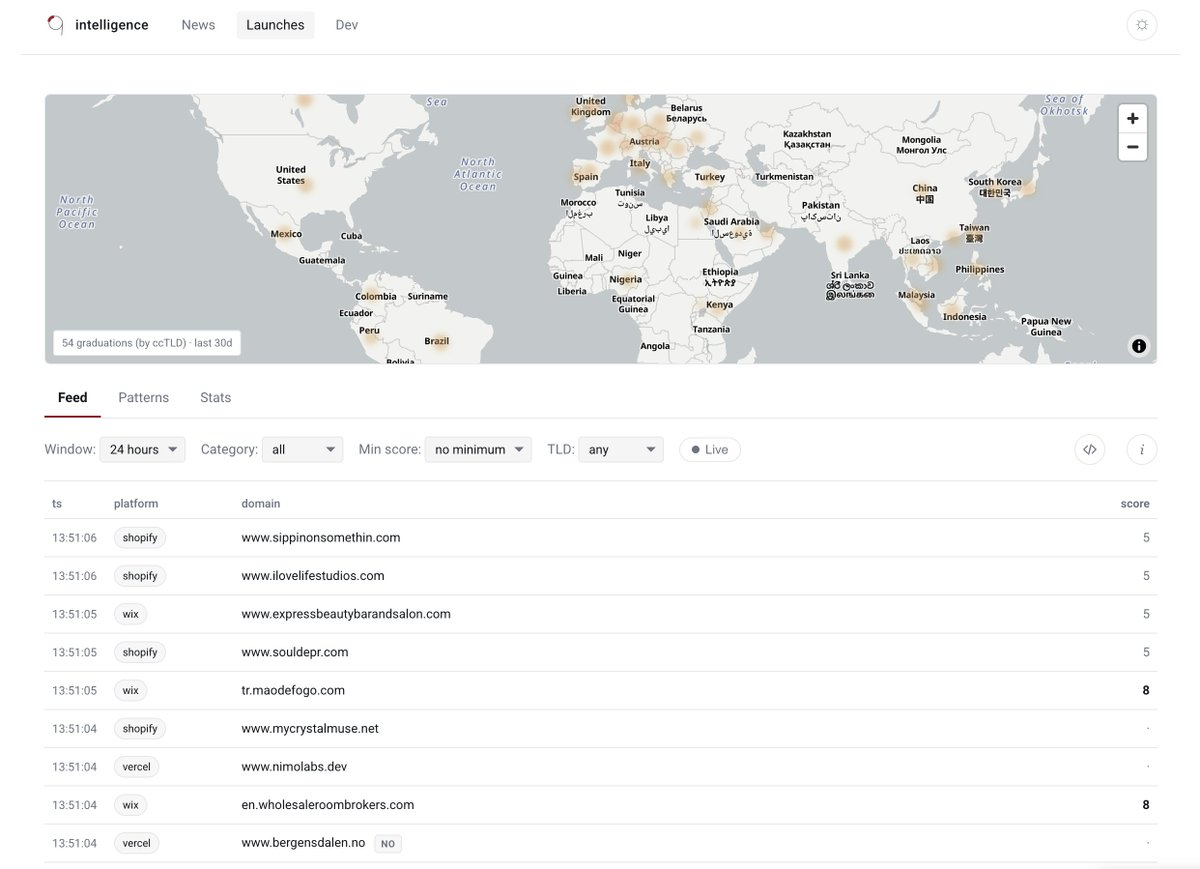Open the embed code icon button
The height and width of the screenshot is (869, 1200).
[1090, 450]
